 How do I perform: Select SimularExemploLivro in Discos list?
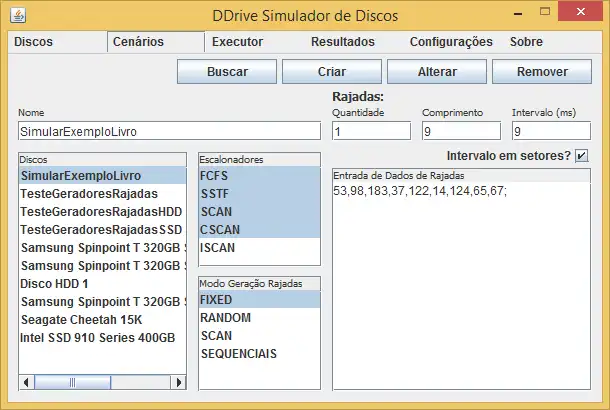102,175
